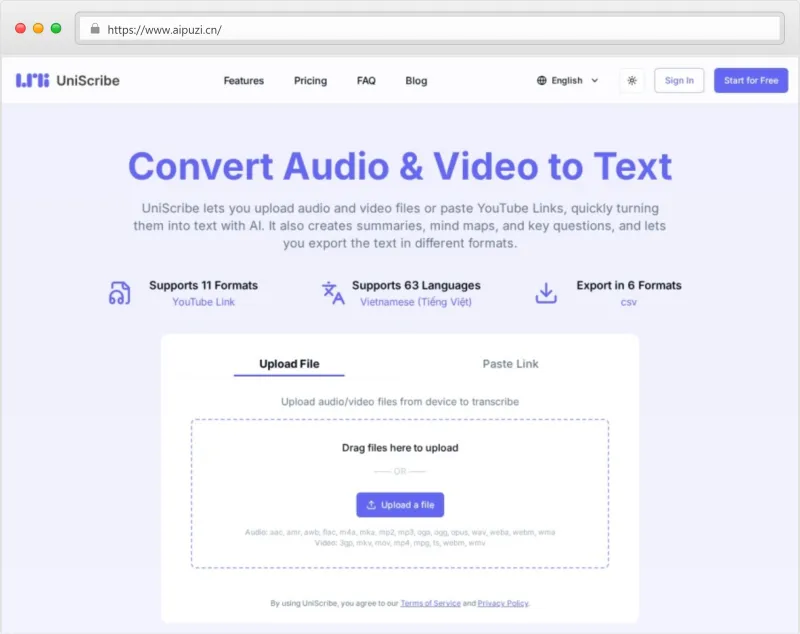This screenshot has height=634, width=800.
Task: Click the padlock icon in address bar
Action: click(95, 29)
